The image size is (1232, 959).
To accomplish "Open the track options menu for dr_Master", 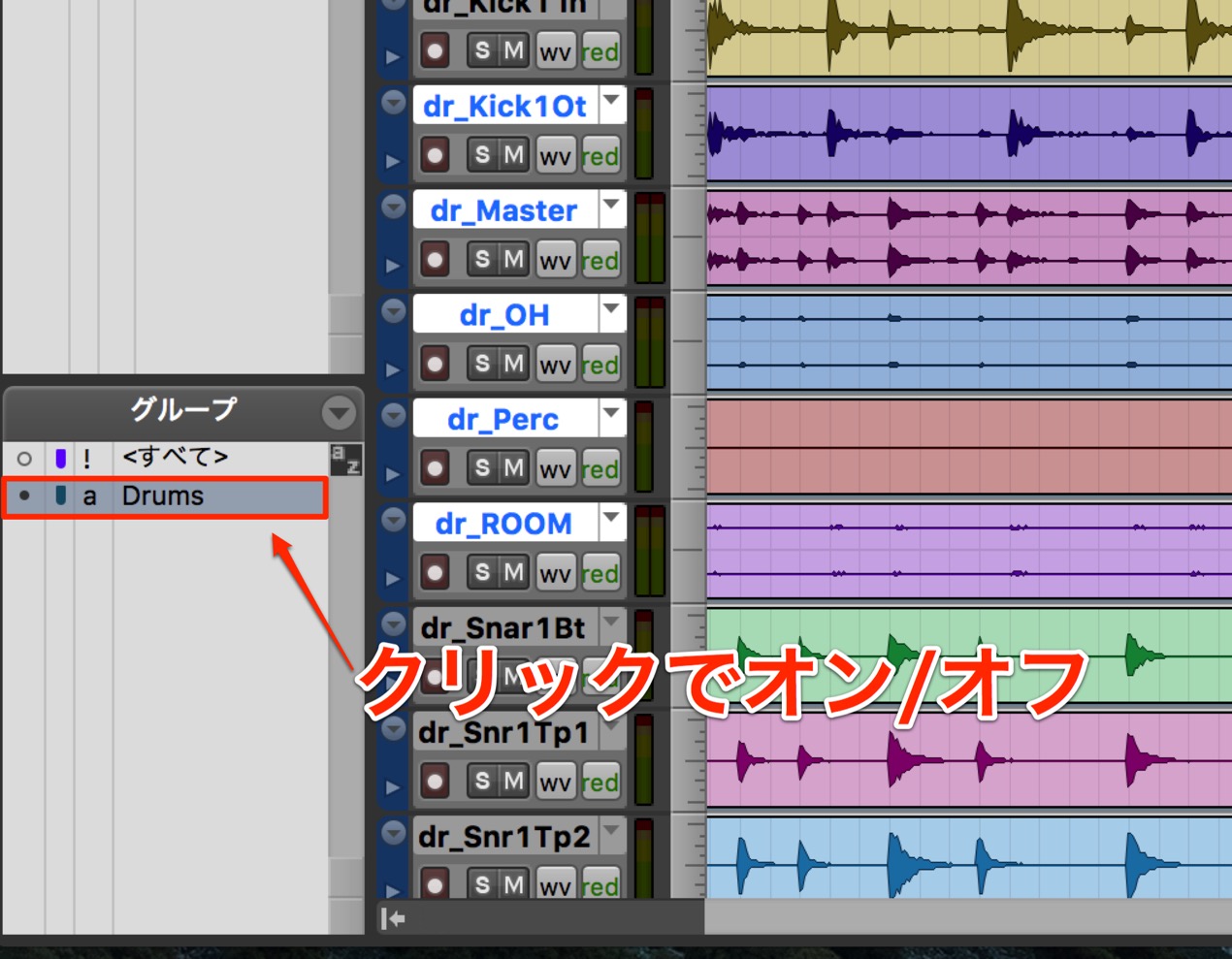I will pyautogui.click(x=393, y=207).
